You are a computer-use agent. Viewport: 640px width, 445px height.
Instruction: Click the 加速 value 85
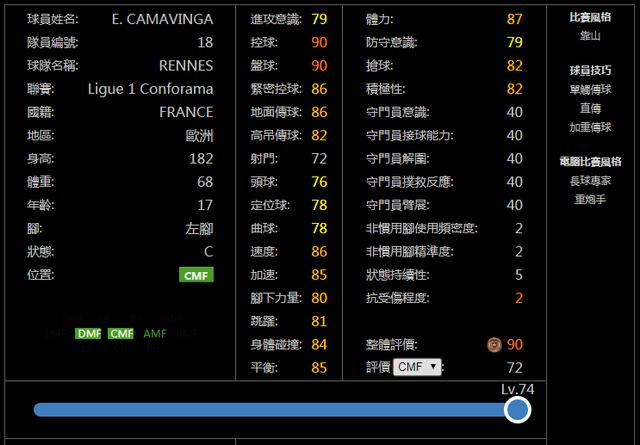pos(319,275)
